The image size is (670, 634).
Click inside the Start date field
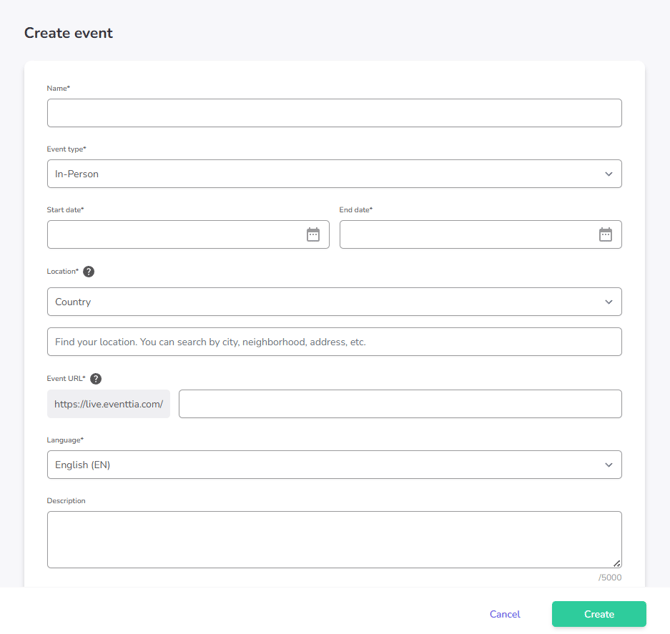click(x=175, y=234)
